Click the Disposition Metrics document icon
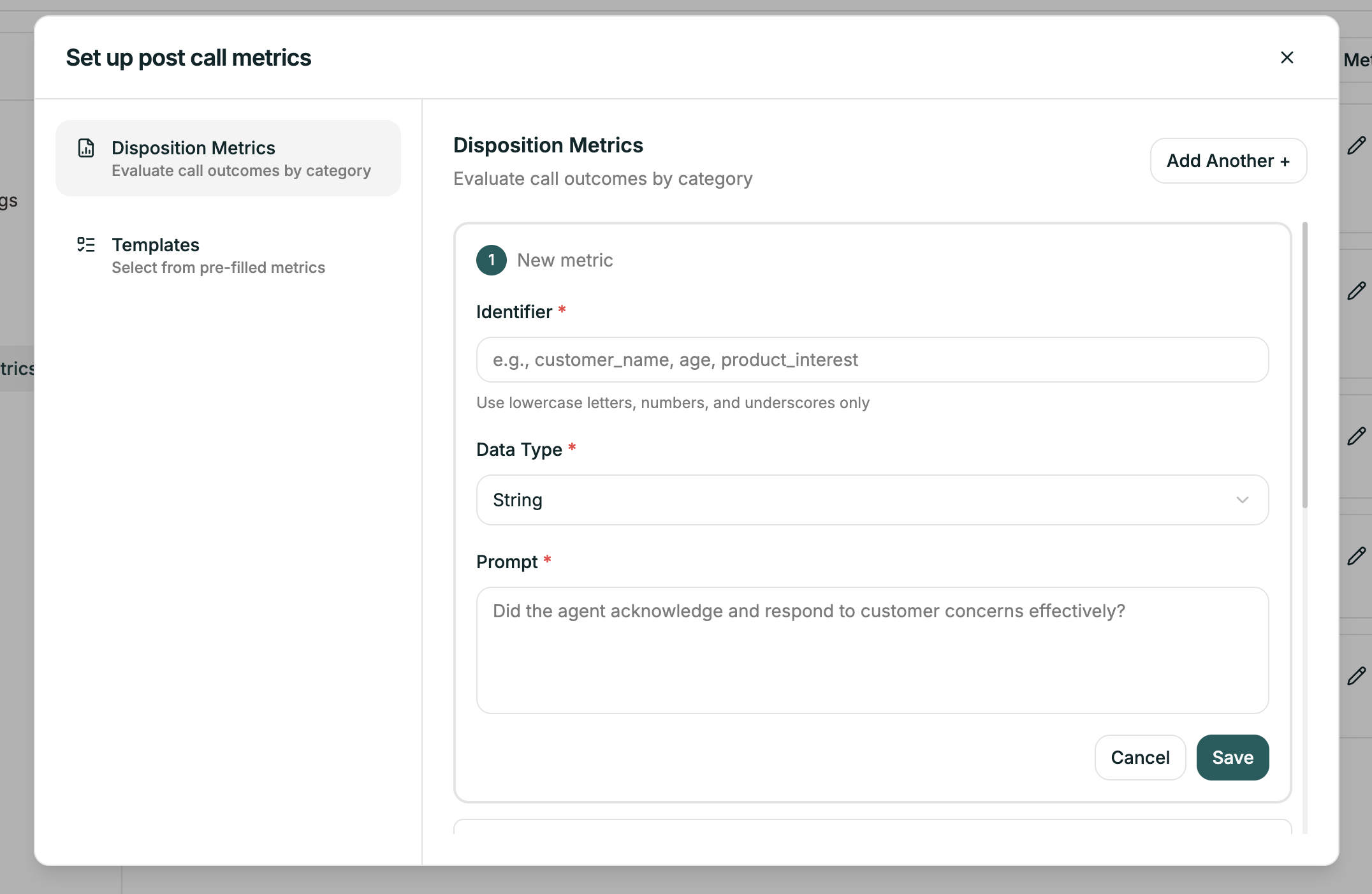 (x=86, y=148)
